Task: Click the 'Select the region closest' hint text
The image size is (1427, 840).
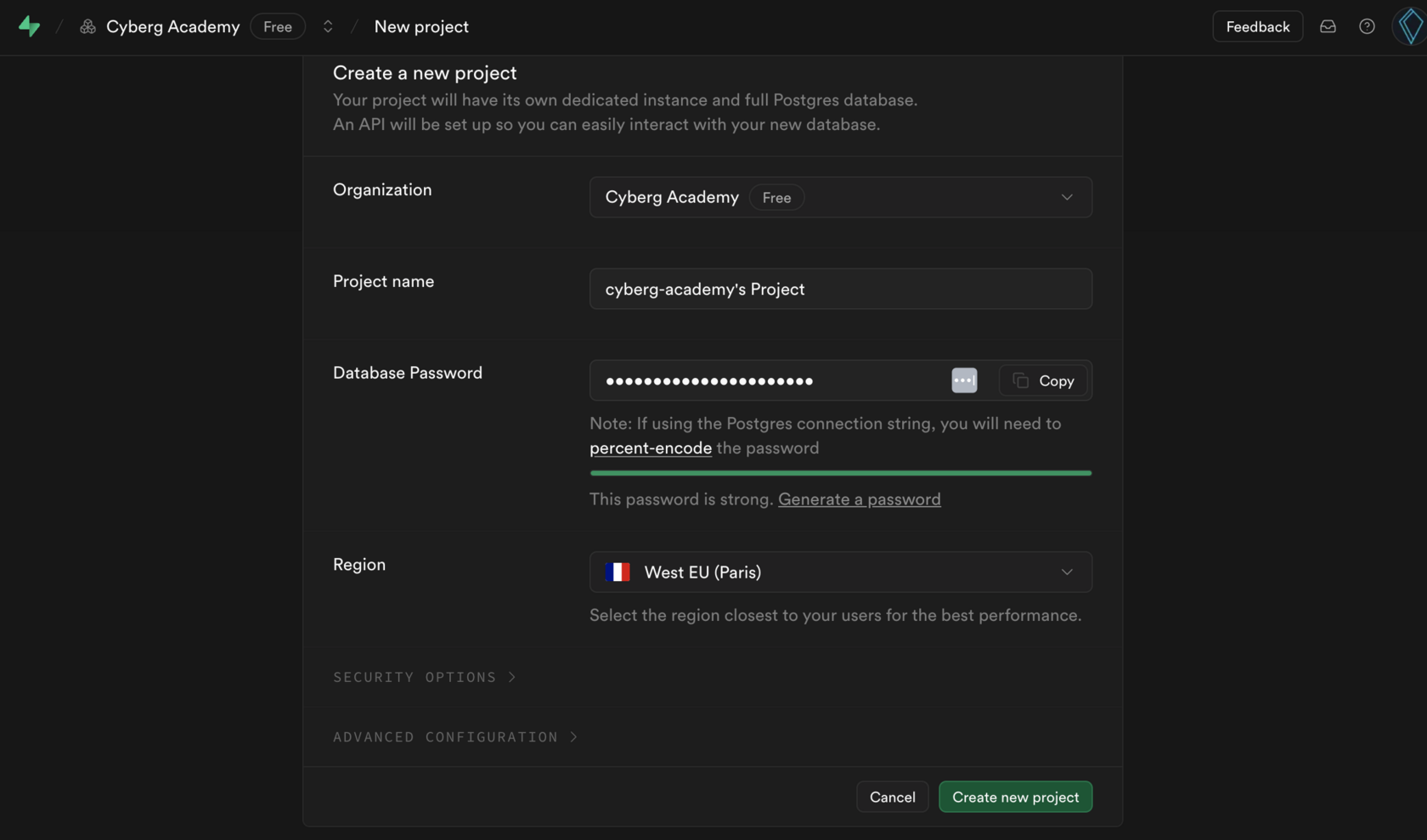Action: coord(836,616)
